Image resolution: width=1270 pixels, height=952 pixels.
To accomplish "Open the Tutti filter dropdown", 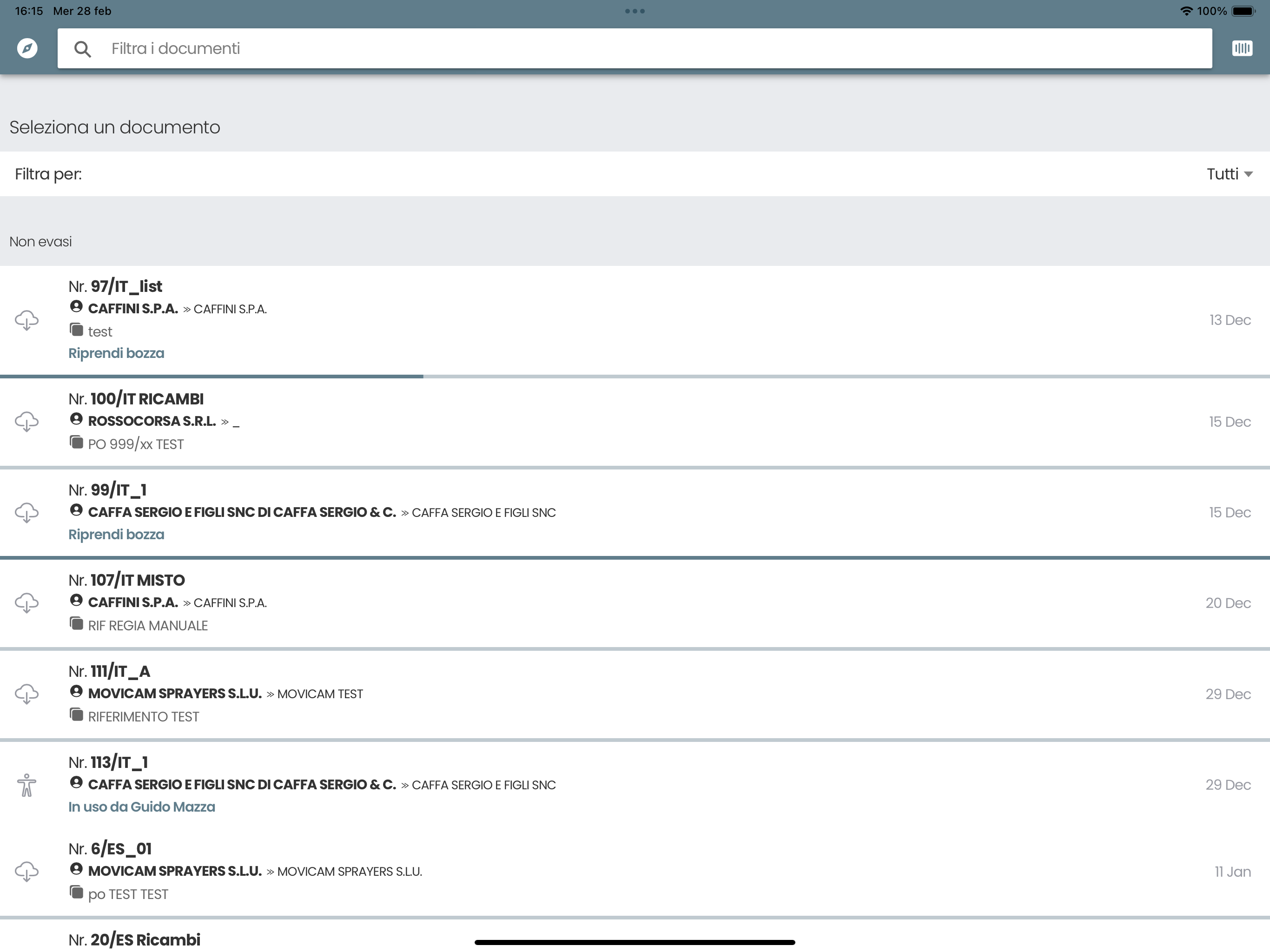I will (1229, 174).
